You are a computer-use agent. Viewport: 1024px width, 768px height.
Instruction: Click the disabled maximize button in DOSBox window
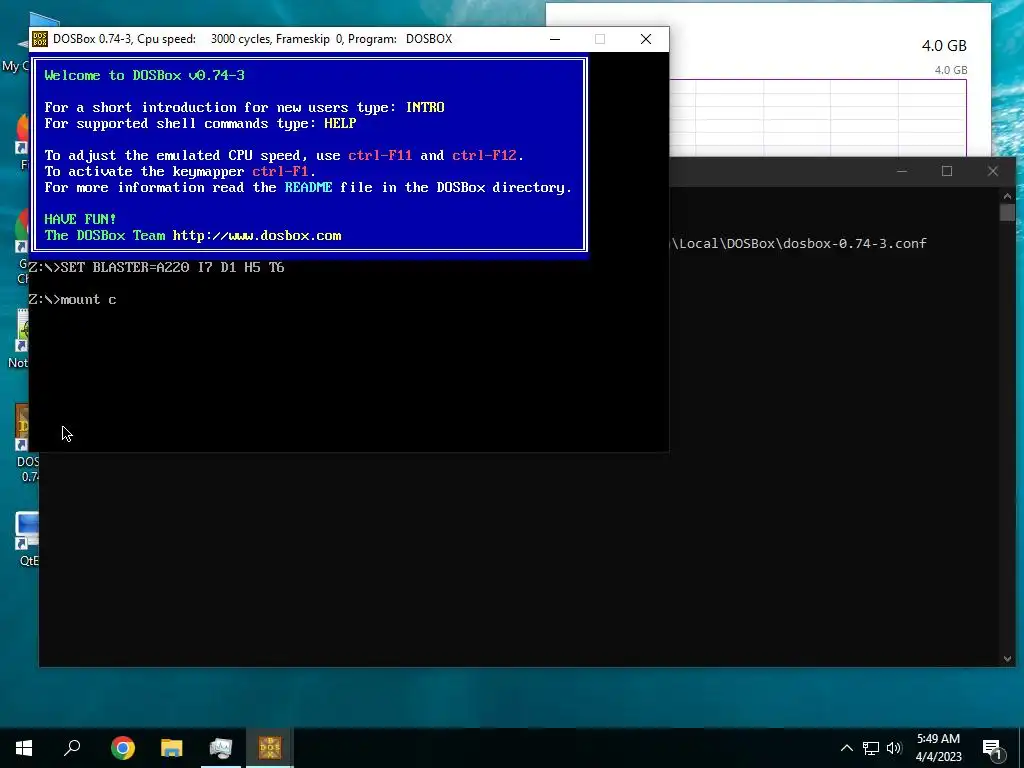click(600, 39)
